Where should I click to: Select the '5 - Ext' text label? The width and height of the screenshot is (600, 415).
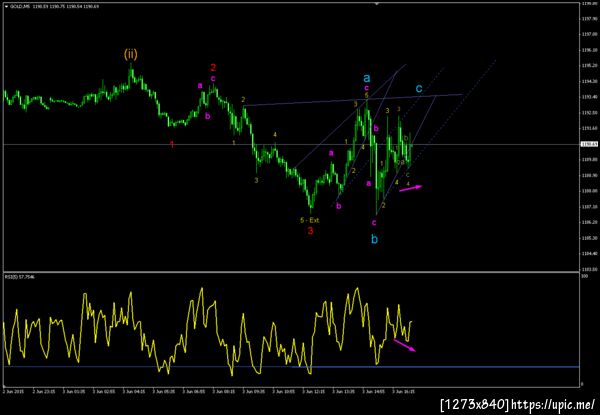(x=310, y=220)
